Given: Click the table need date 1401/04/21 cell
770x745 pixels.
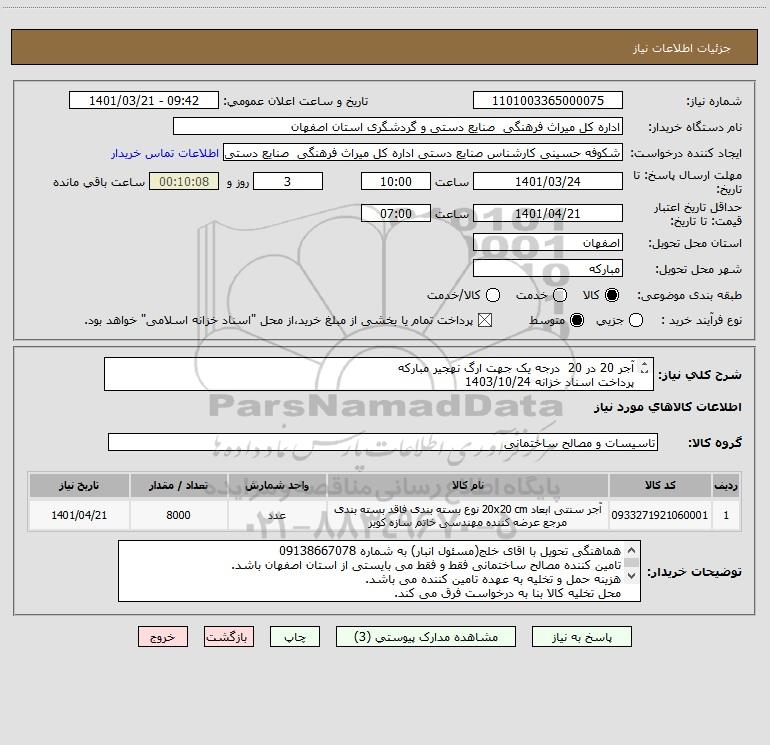Looking at the screenshot, I should pos(79,515).
